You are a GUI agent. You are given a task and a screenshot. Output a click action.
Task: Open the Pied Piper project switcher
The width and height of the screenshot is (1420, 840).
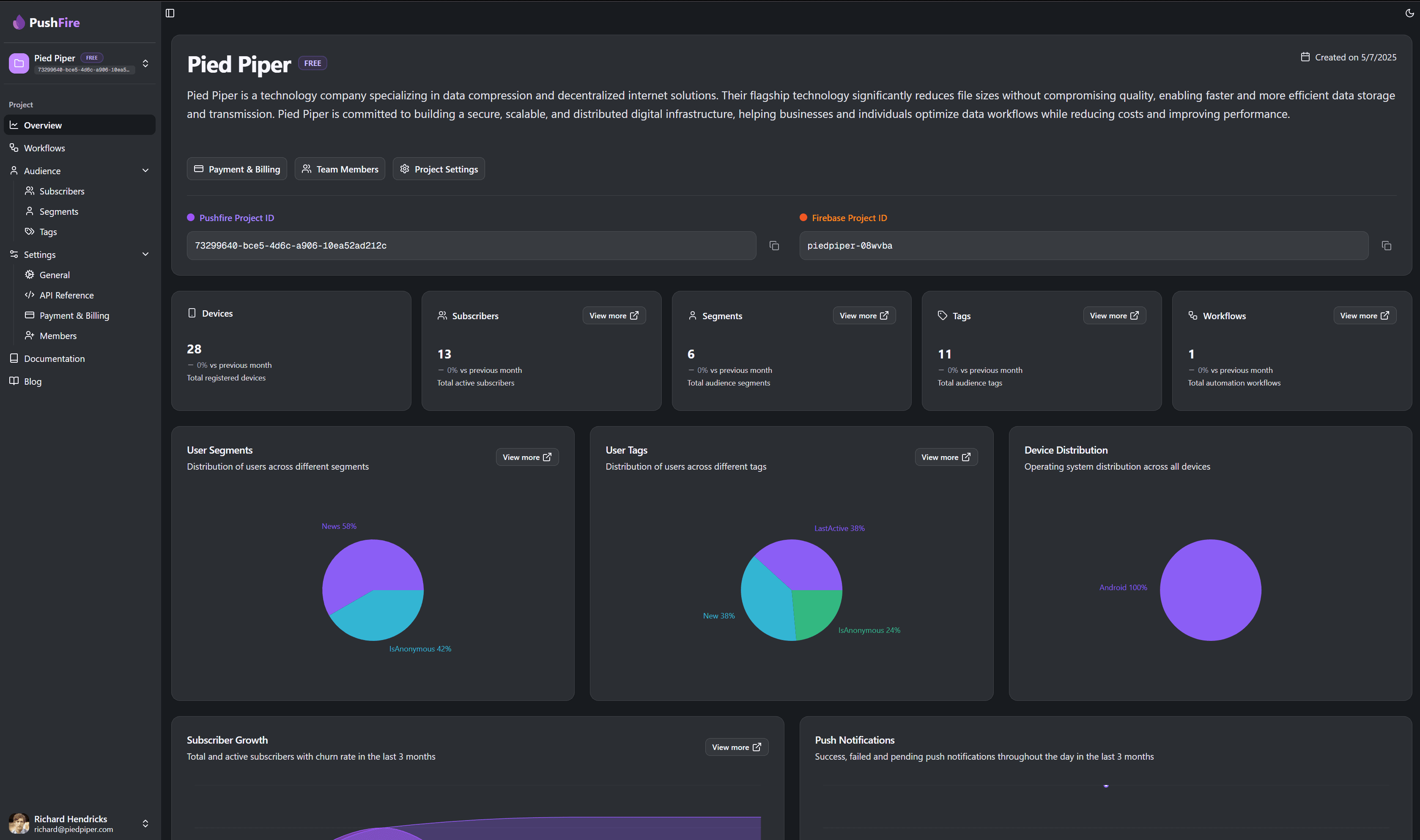(145, 63)
